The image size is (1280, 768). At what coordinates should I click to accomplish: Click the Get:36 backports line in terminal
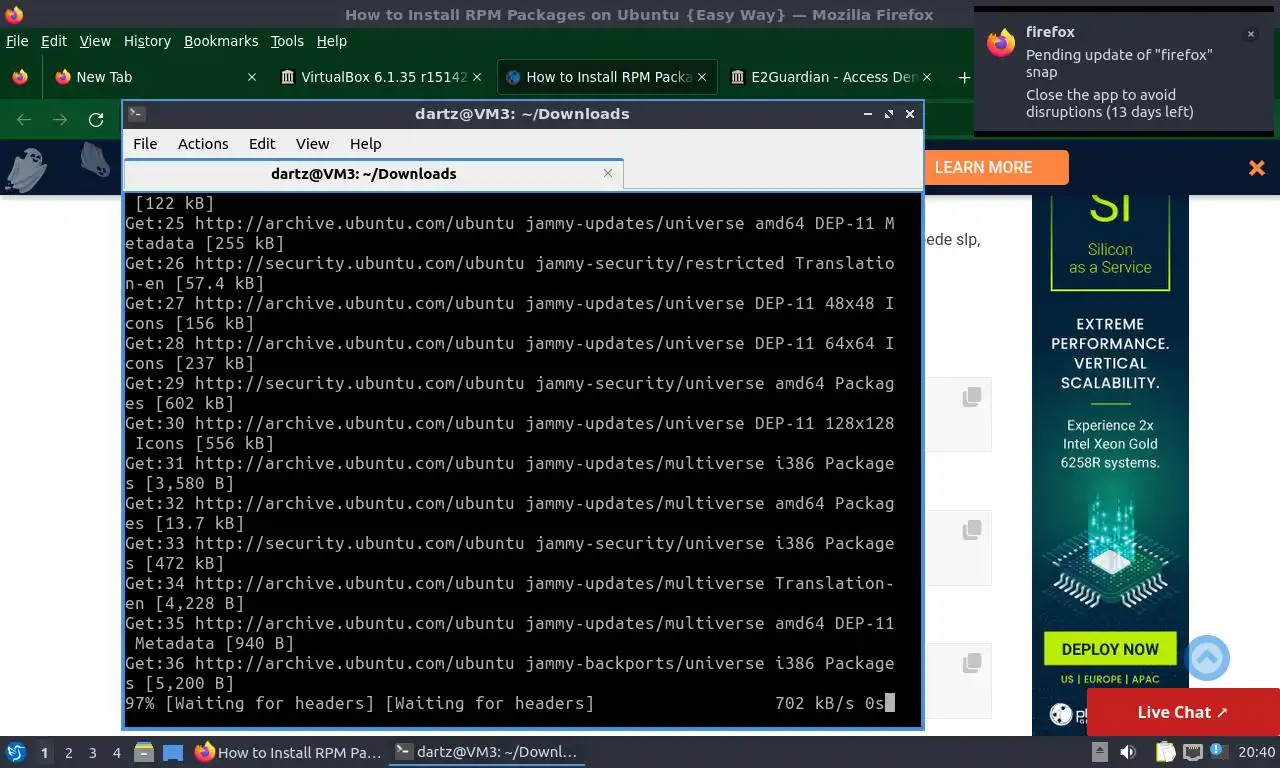(510, 673)
